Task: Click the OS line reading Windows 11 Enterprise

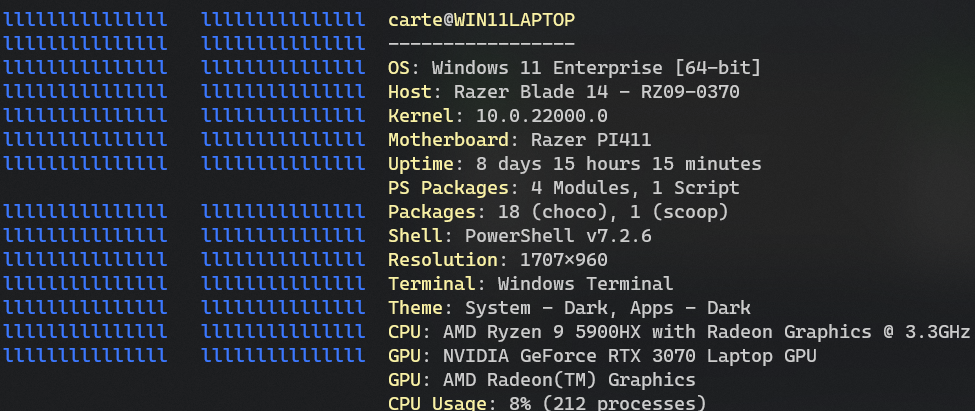Action: click(574, 68)
